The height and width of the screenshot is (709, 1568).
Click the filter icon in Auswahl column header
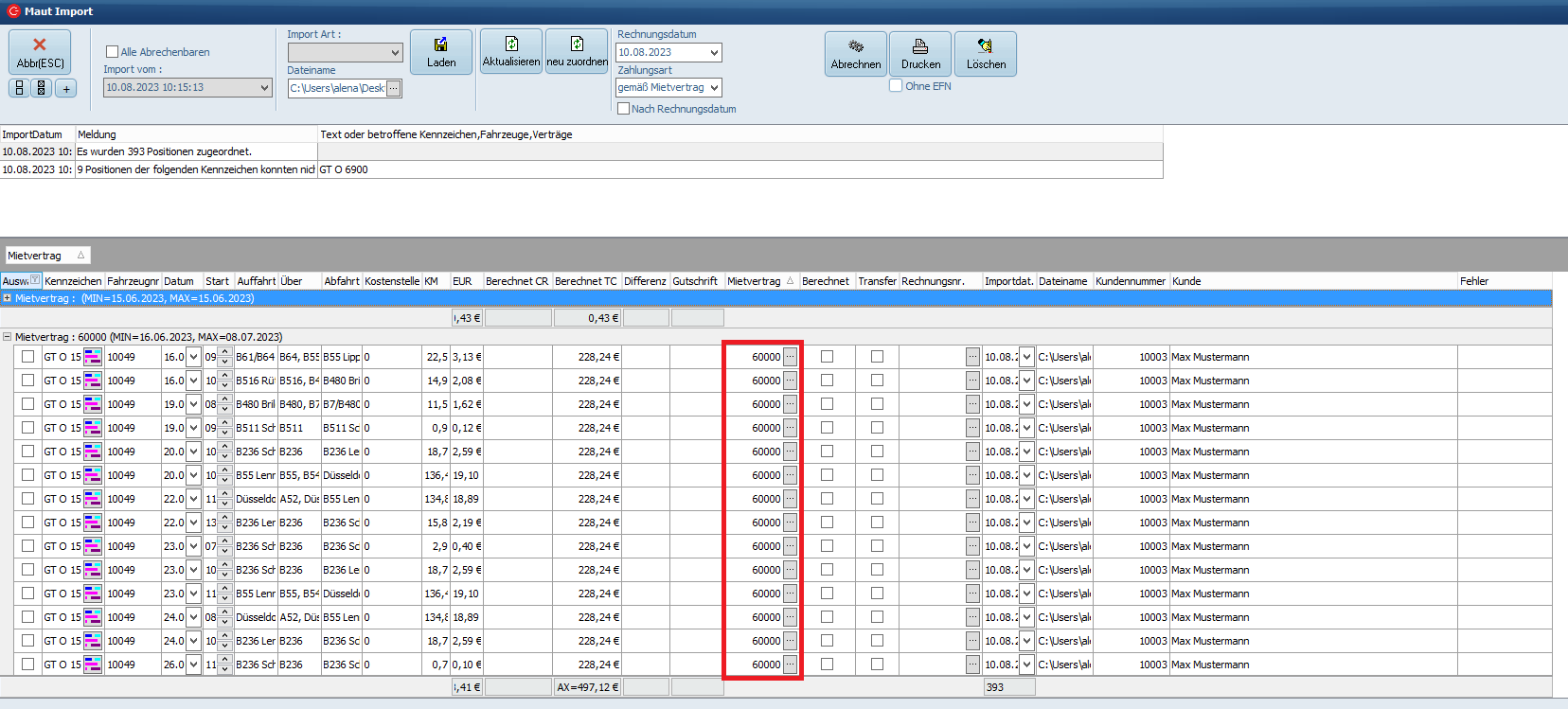pyautogui.click(x=35, y=280)
